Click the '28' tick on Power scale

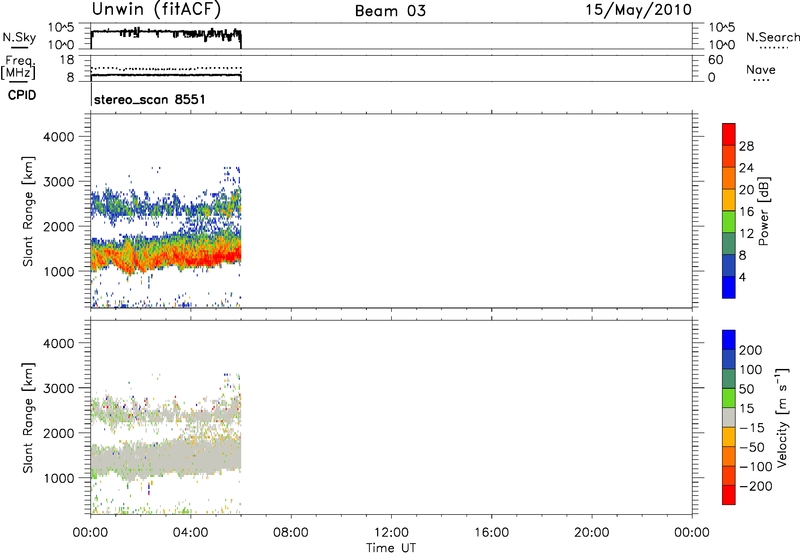(x=746, y=146)
